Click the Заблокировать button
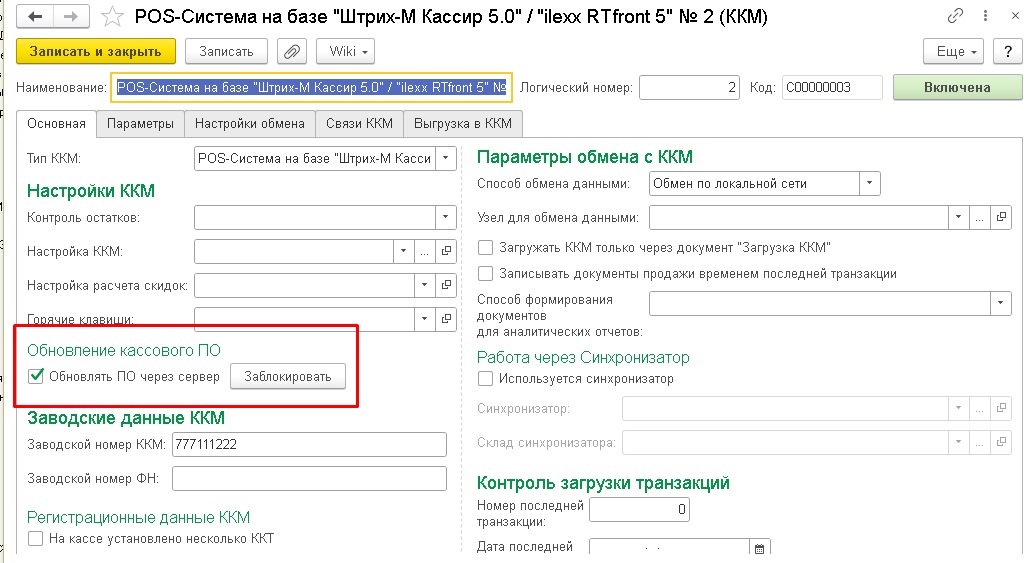The width and height of the screenshot is (1028, 563). point(288,376)
